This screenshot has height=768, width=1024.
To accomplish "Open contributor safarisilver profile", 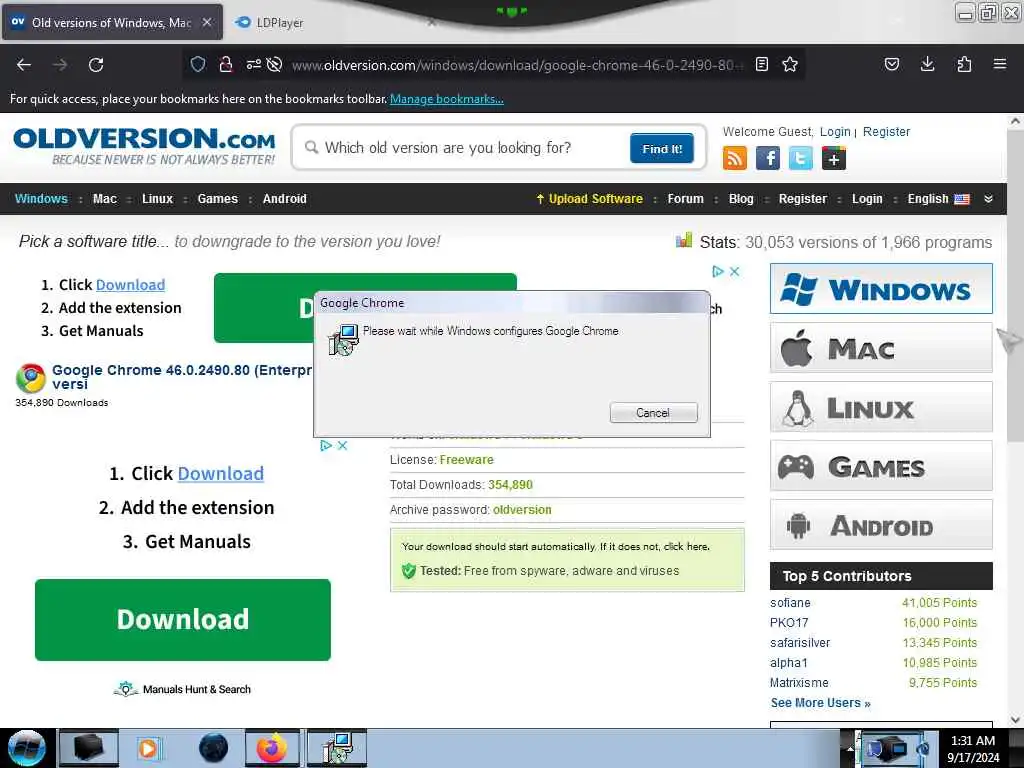I will pyautogui.click(x=800, y=643).
